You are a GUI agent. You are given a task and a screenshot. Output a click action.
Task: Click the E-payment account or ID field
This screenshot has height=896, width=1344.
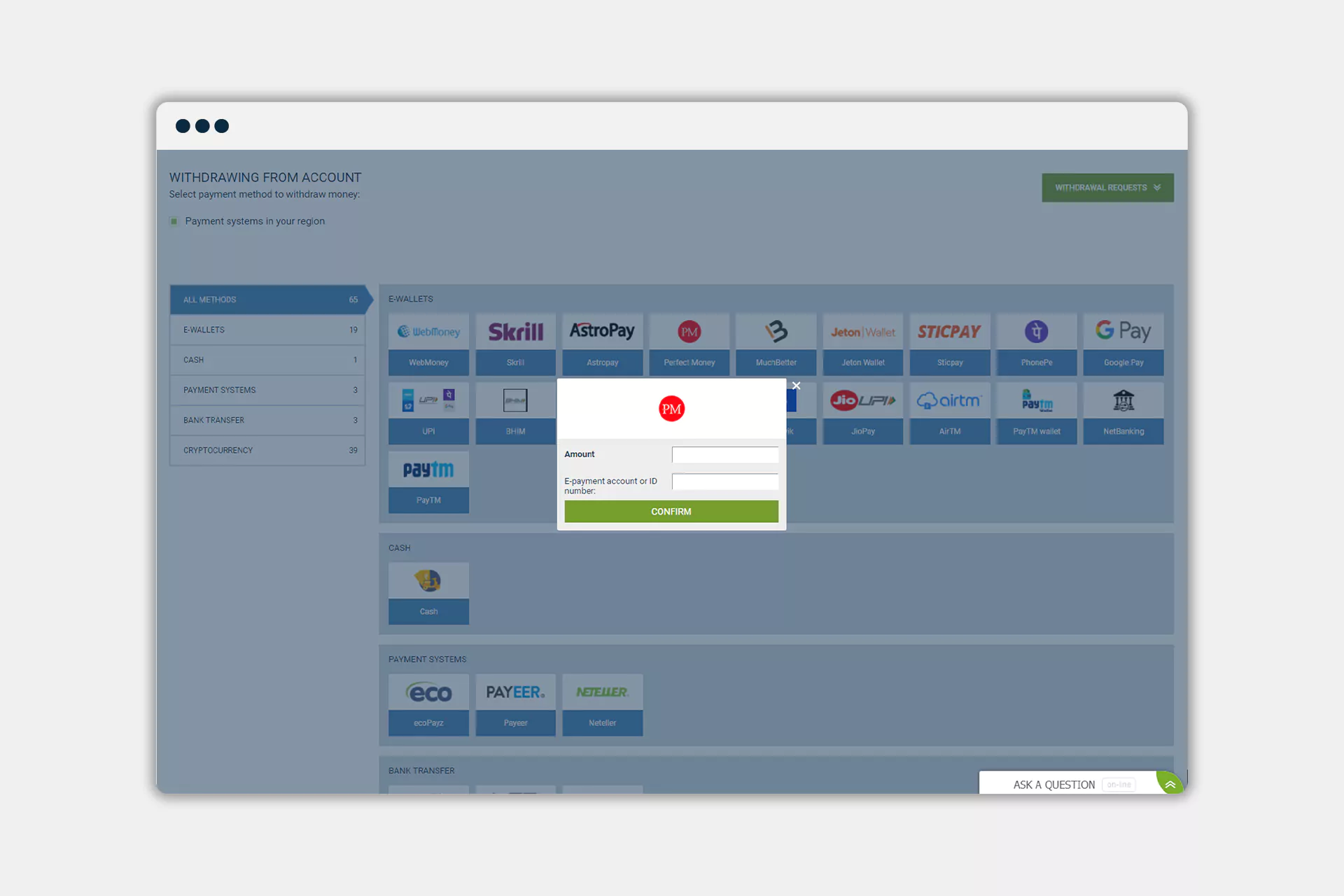pyautogui.click(x=724, y=482)
